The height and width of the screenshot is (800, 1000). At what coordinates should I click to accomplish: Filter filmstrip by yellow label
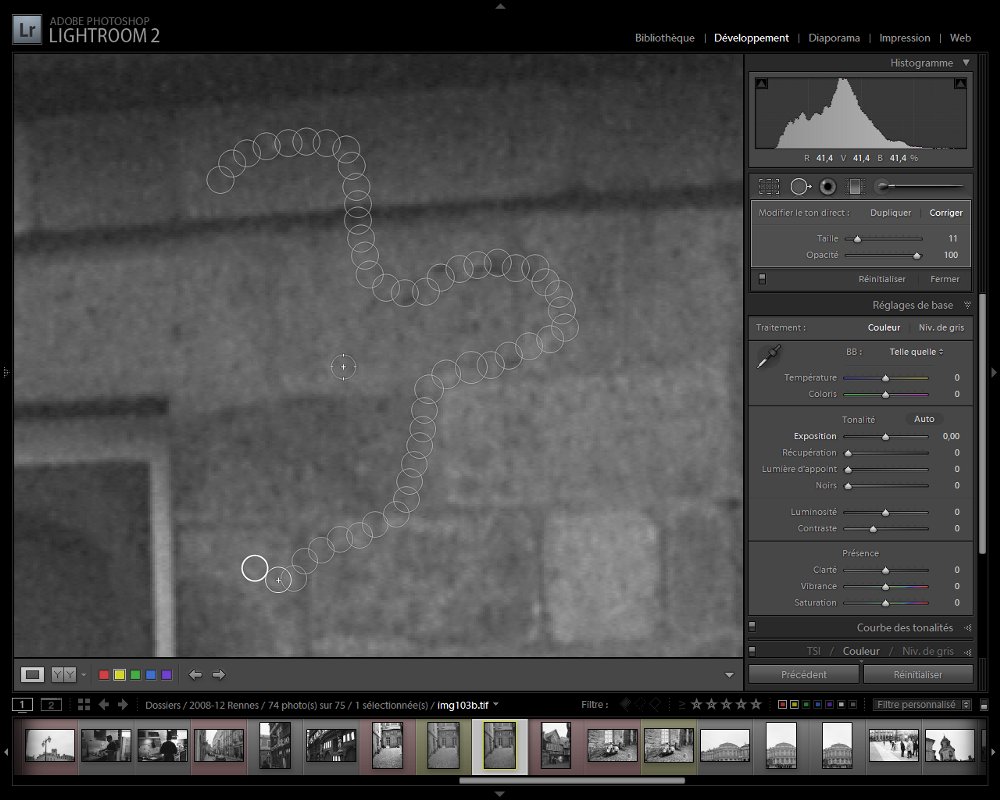pyautogui.click(x=794, y=705)
